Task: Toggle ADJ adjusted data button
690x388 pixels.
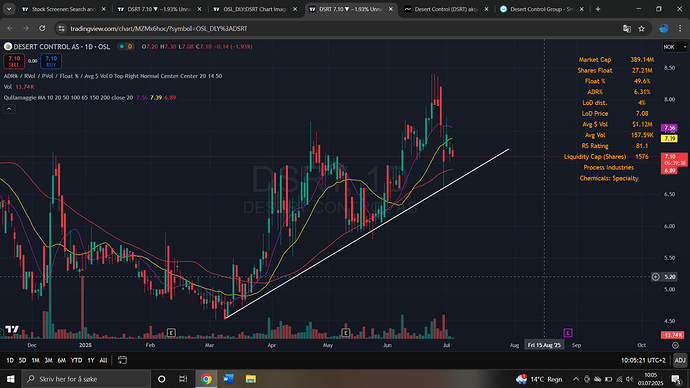Action: (x=680, y=360)
